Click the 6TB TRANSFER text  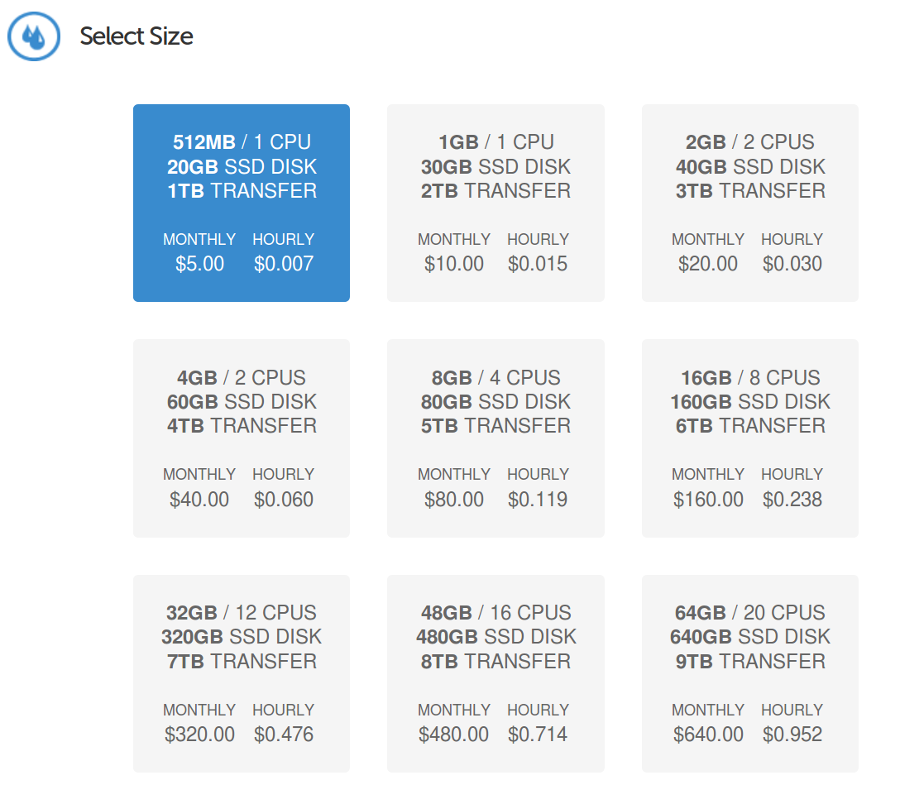(750, 426)
